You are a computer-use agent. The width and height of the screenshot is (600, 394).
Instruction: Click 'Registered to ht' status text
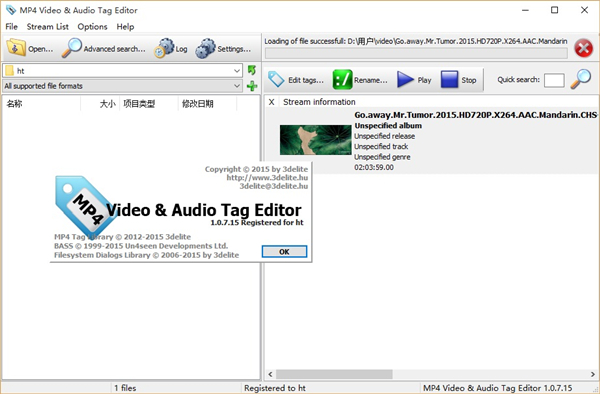pyautogui.click(x=275, y=388)
